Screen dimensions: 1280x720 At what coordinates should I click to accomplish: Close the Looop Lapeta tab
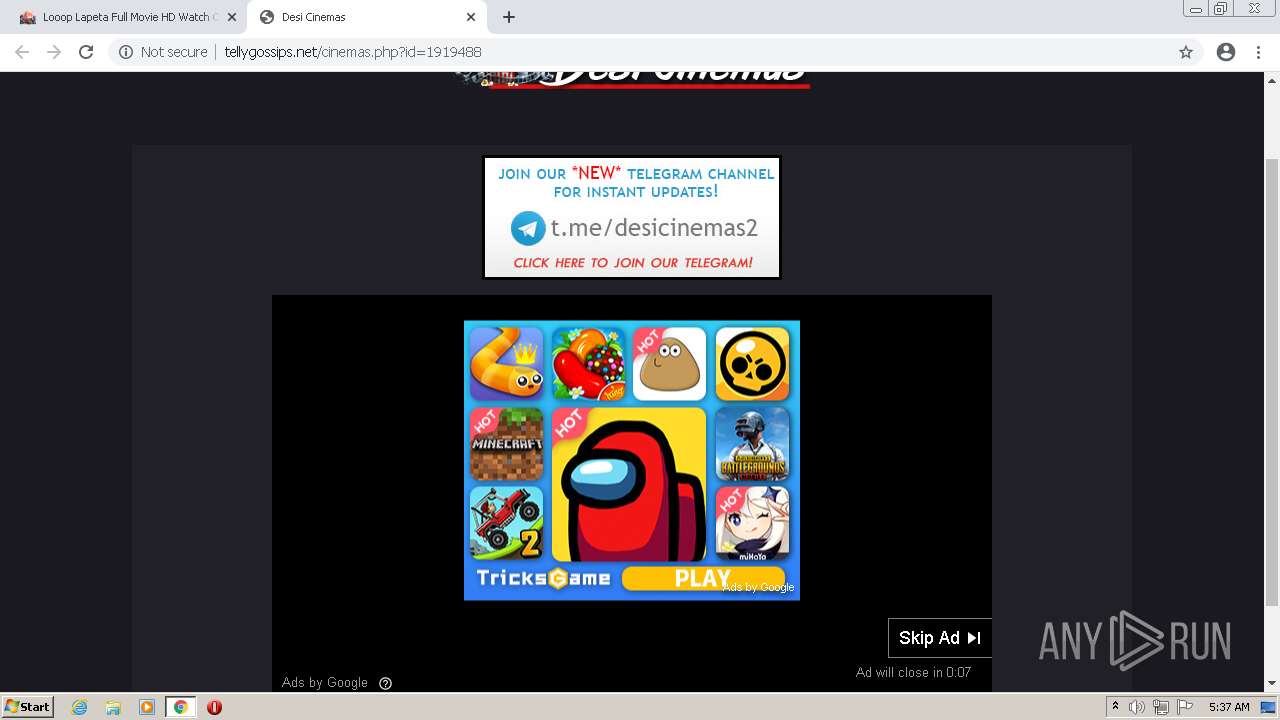(x=232, y=17)
